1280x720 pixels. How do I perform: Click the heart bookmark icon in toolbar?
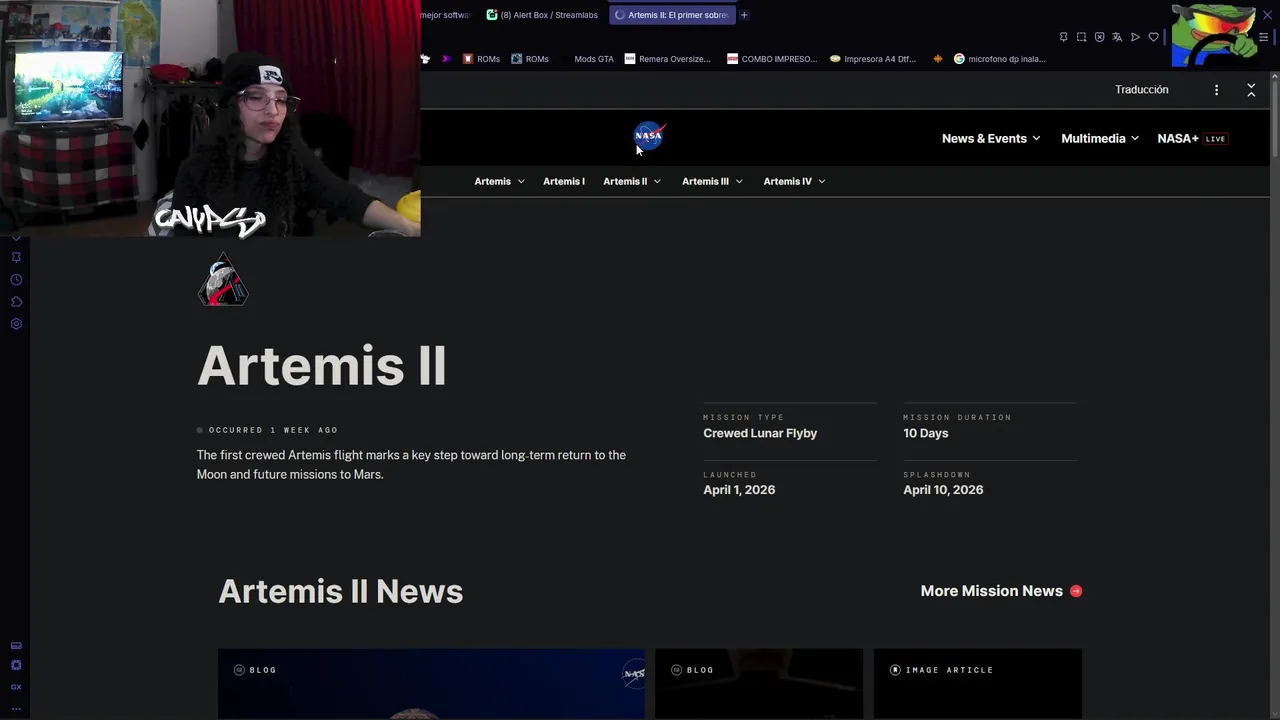point(1153,37)
